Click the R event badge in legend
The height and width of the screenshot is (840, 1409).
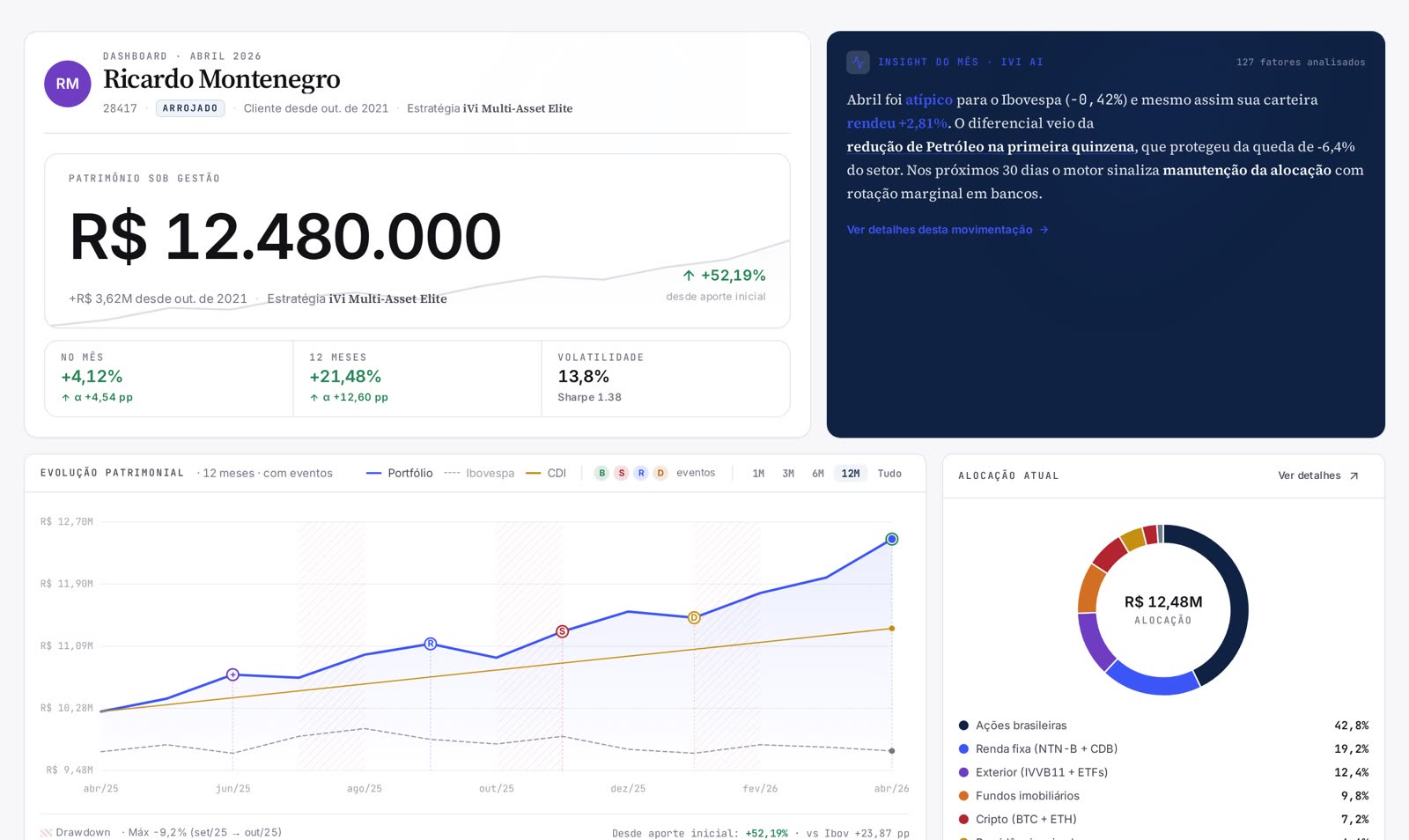pyautogui.click(x=641, y=473)
